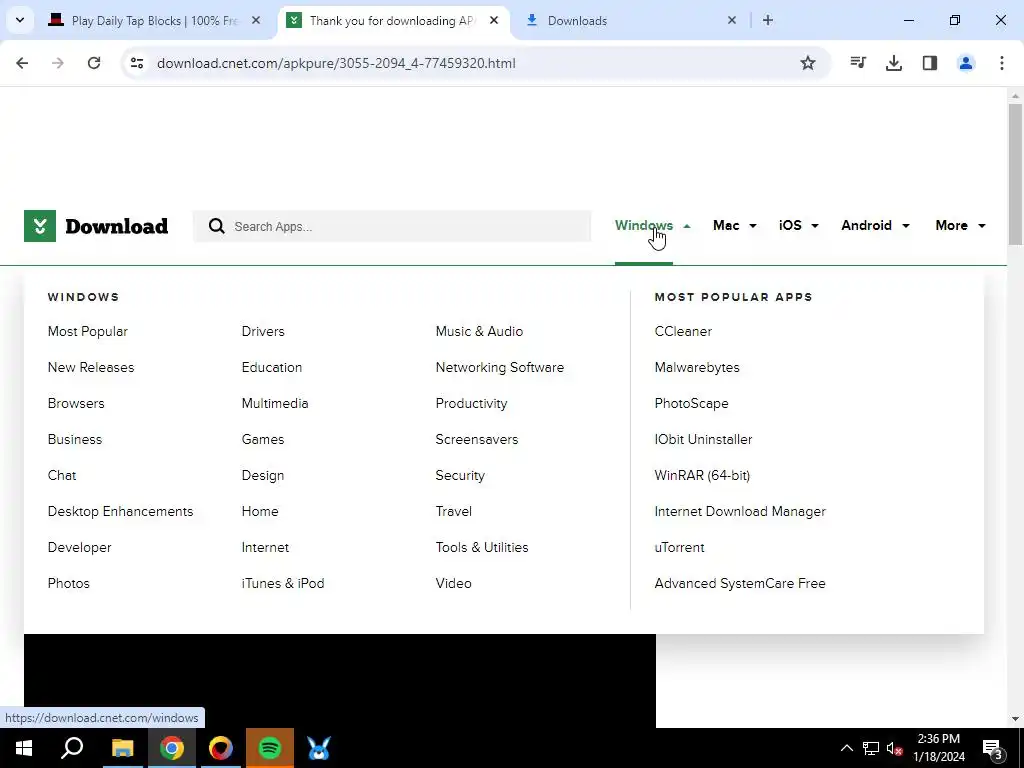
Task: Open Chrome downloads tray icon
Action: (x=893, y=63)
